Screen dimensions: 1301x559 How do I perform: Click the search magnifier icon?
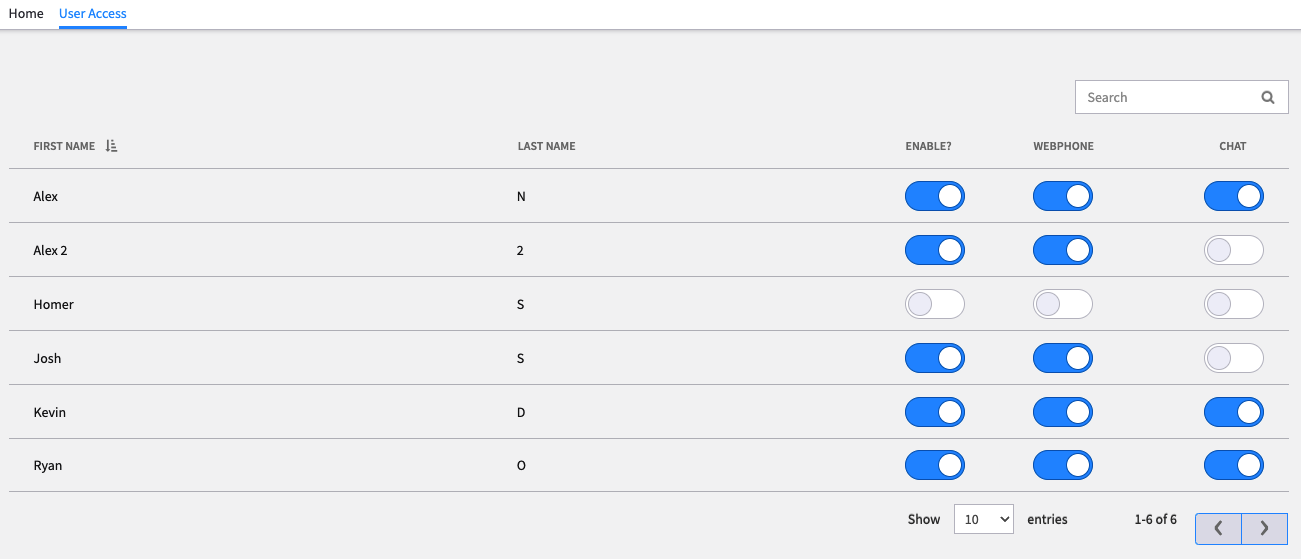pos(1268,98)
